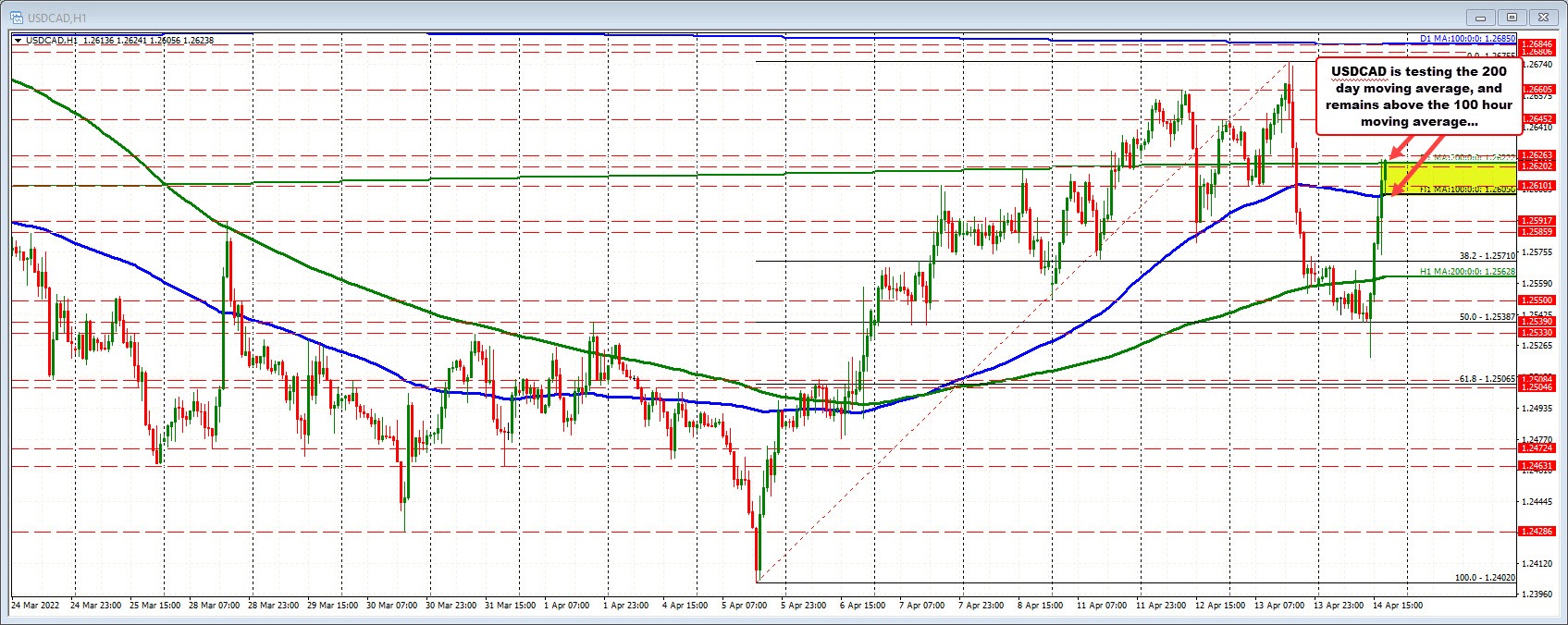Image resolution: width=1568 pixels, height=625 pixels.
Task: Select the 61.8 - 1.25065 Fibonacci label
Action: coord(1487,378)
